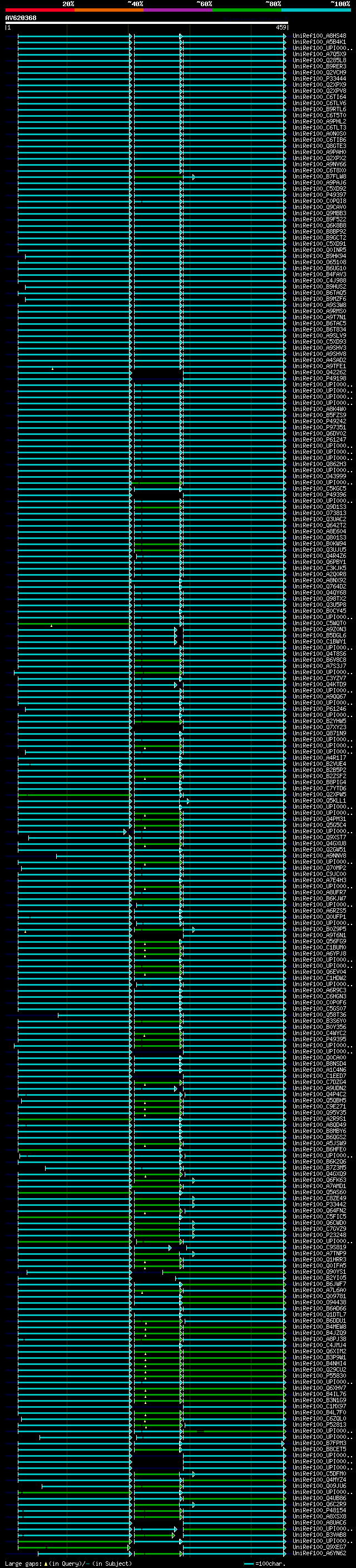The height and width of the screenshot is (1568, 356).
Task: Select hit label UniRef100_Q58T36
Action: (319, 1015)
